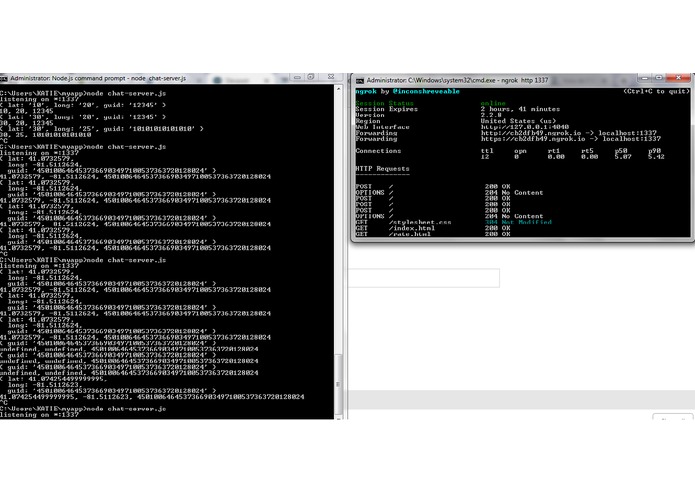Click the '2 hours, 41 minutes' value
Viewport: 695px width, 494px height.
(x=520, y=109)
